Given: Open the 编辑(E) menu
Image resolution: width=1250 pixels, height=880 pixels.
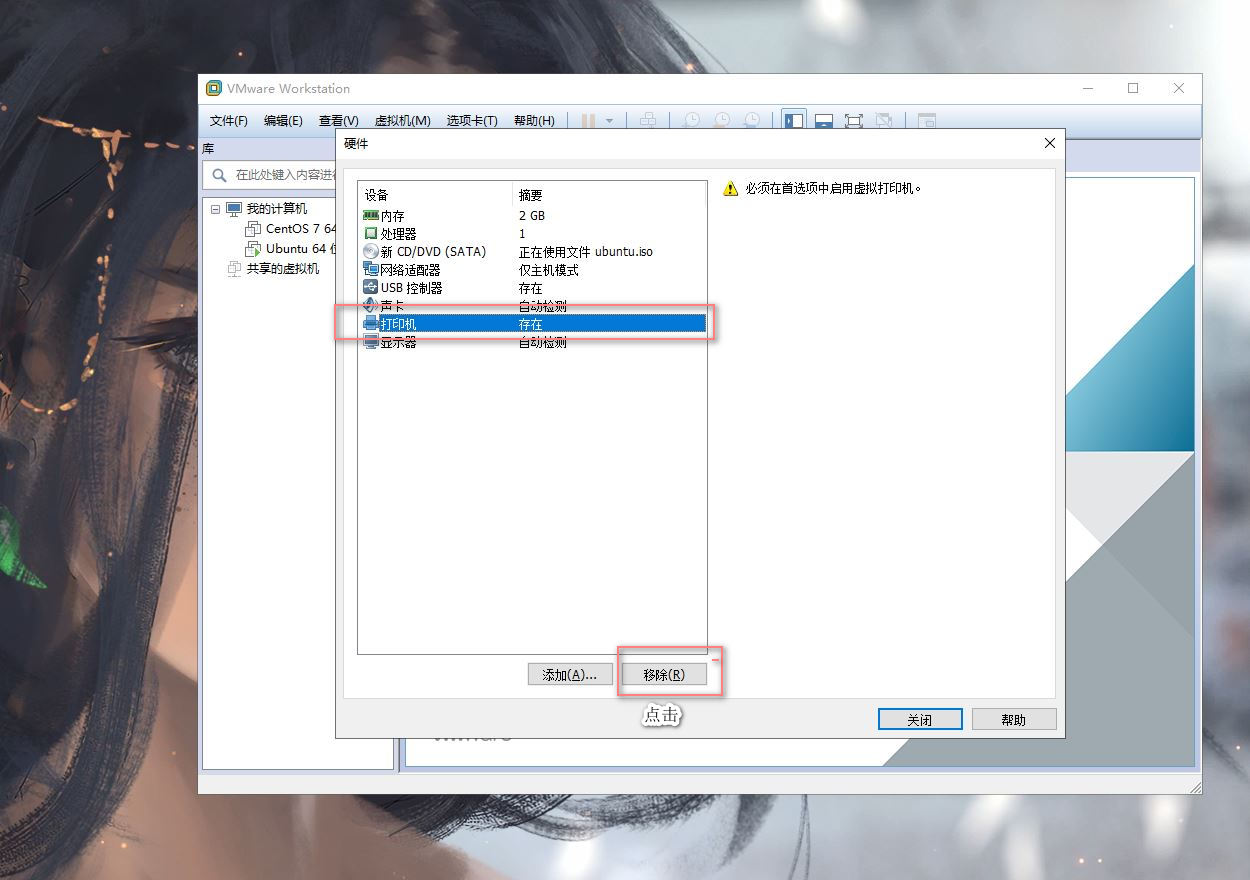Looking at the screenshot, I should (283, 121).
